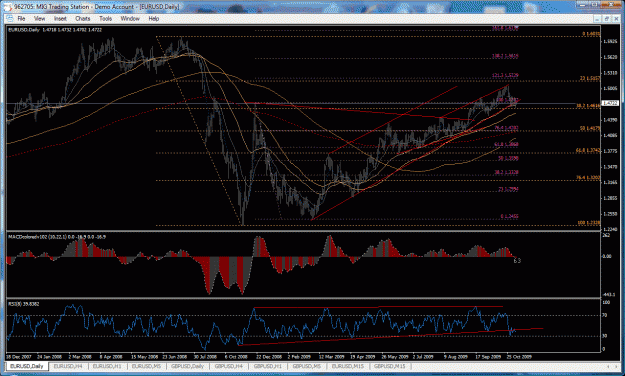625x376 pixels.
Task: Open the View menu
Action: tap(39, 18)
